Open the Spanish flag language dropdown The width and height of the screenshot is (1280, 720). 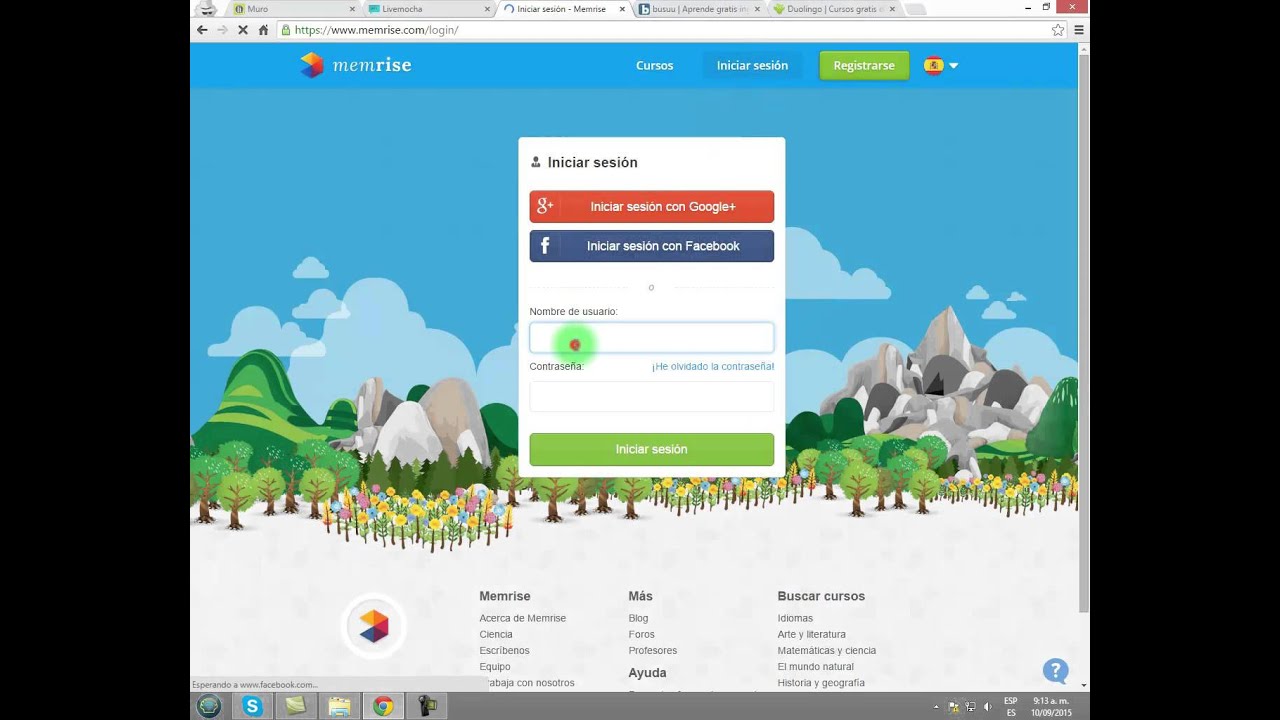[x=941, y=65]
